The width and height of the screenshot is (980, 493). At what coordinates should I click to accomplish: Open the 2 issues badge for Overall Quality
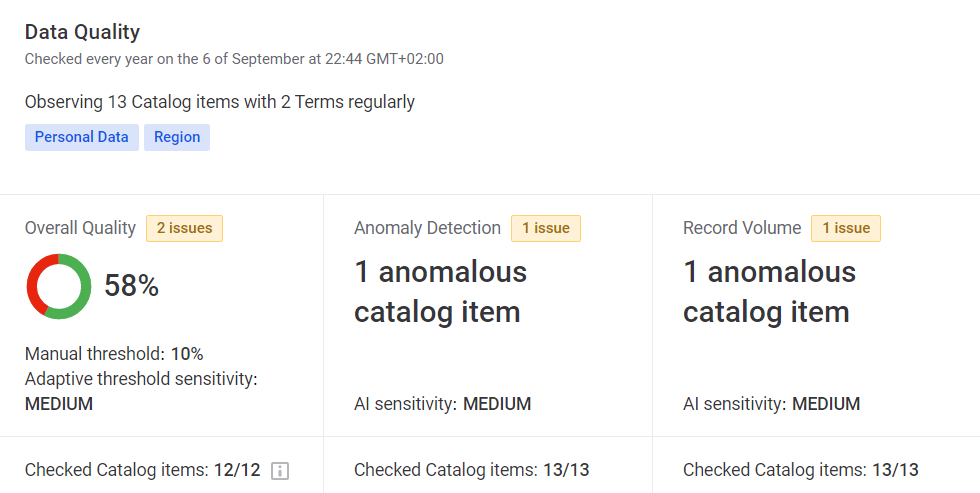point(184,228)
